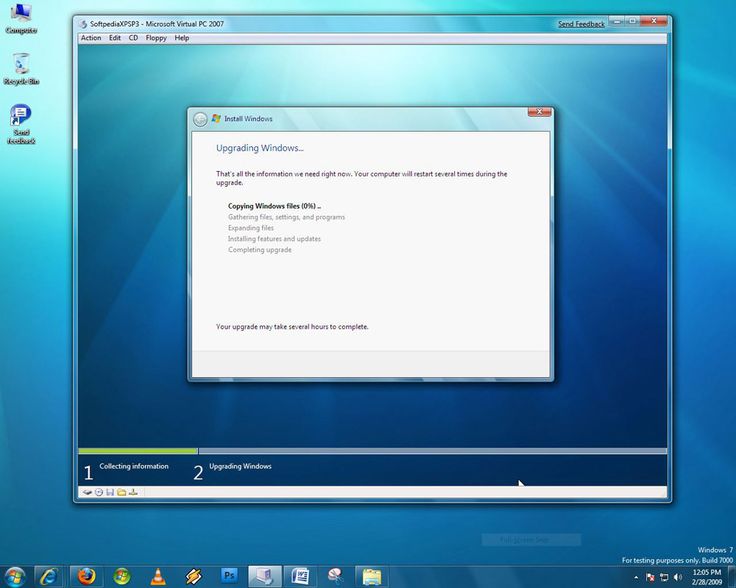Viewport: 736px width, 588px height.
Task: Switch to Firefox in taskbar
Action: pos(86,576)
